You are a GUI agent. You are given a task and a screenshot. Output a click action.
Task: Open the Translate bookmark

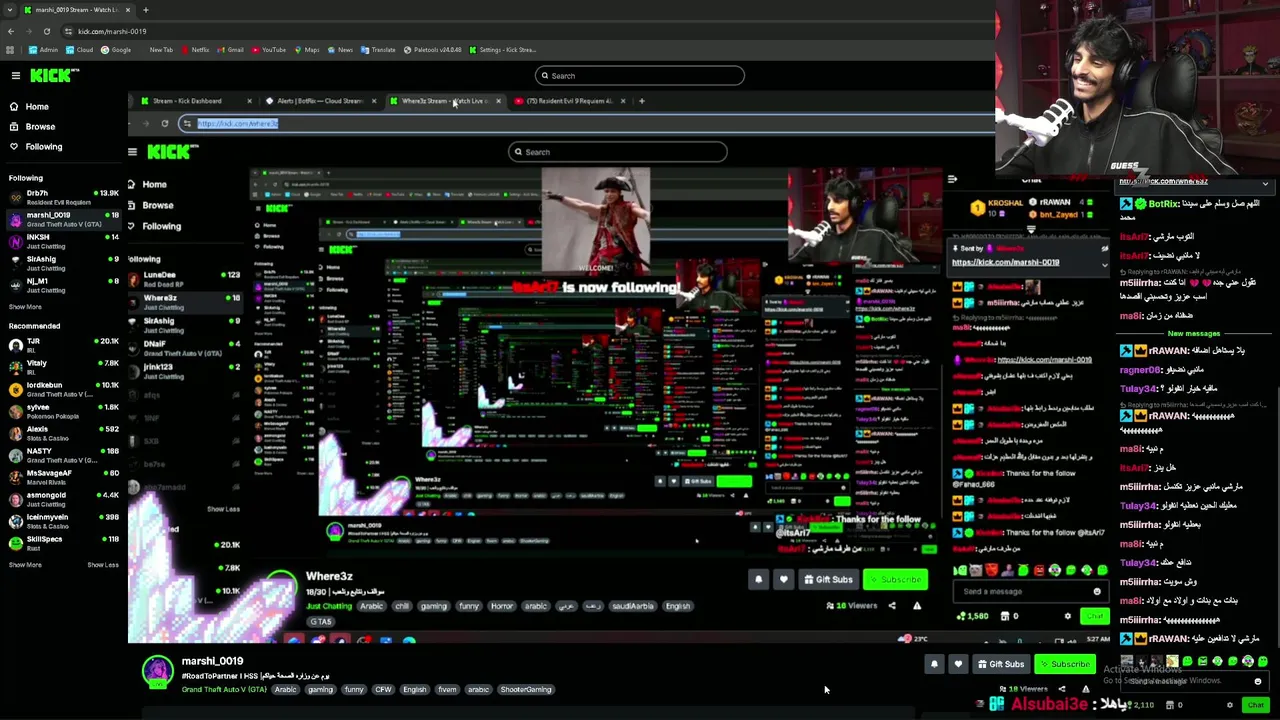(x=378, y=50)
